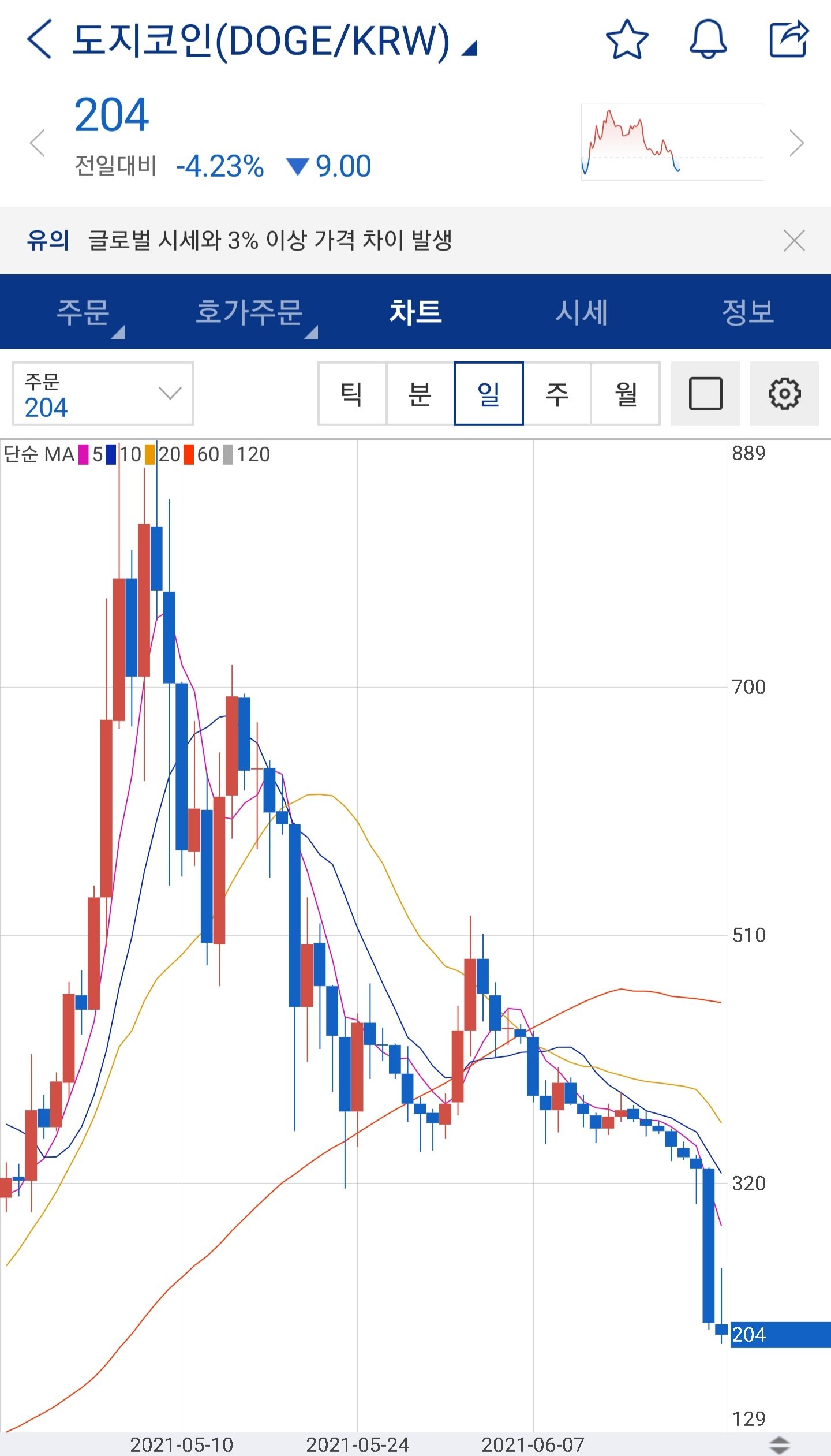The width and height of the screenshot is (831, 1456).
Task: Click the blue MA 10 color swatch
Action: pos(111,454)
